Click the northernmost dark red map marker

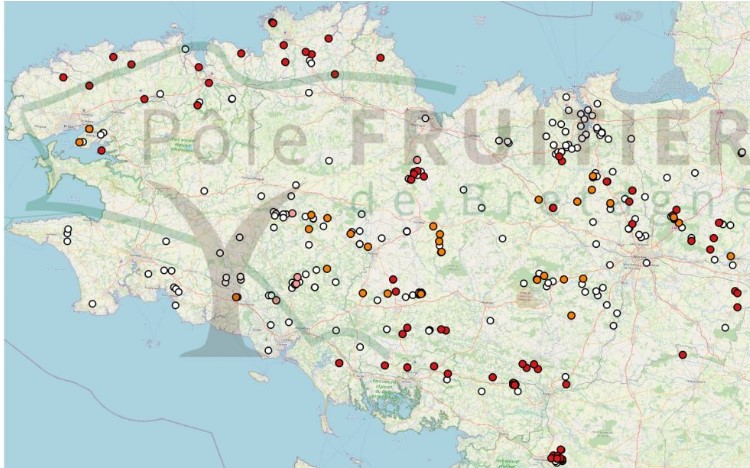click(273, 22)
